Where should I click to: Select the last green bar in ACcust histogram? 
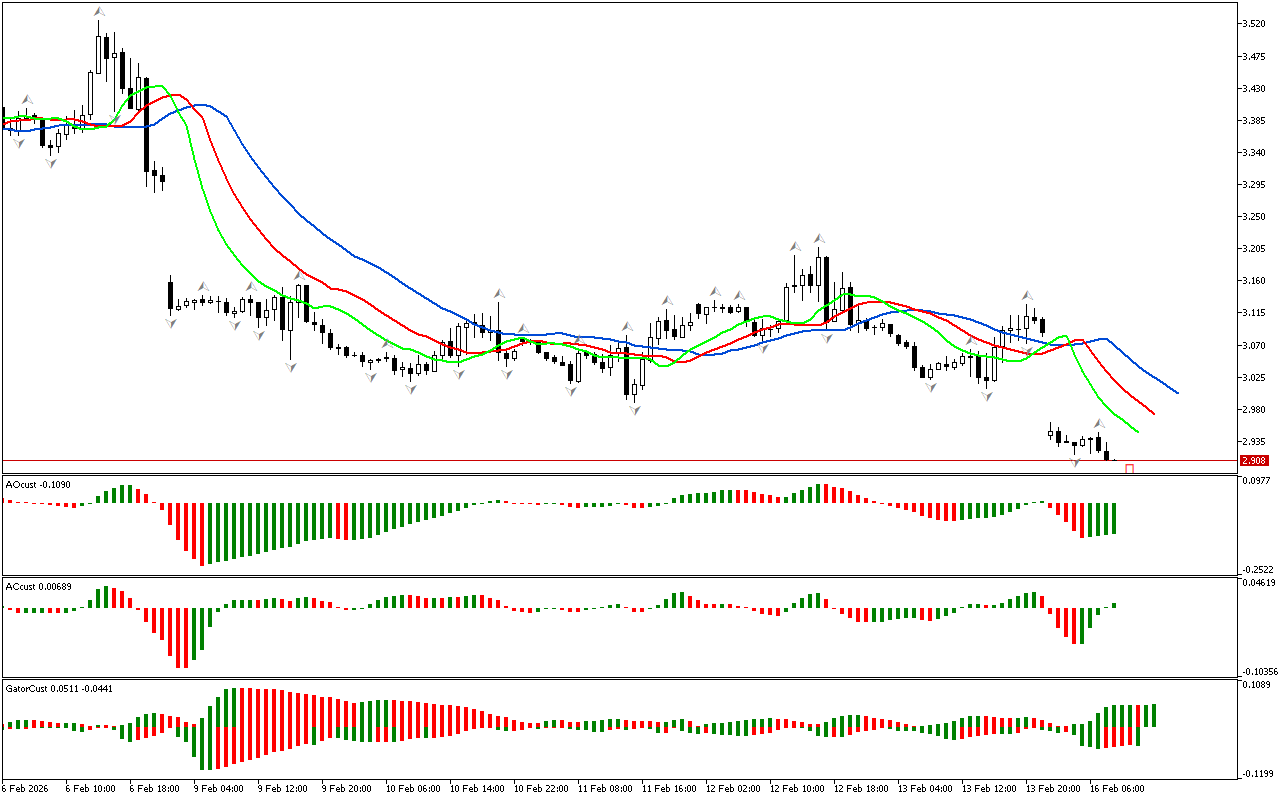pyautogui.click(x=1114, y=605)
